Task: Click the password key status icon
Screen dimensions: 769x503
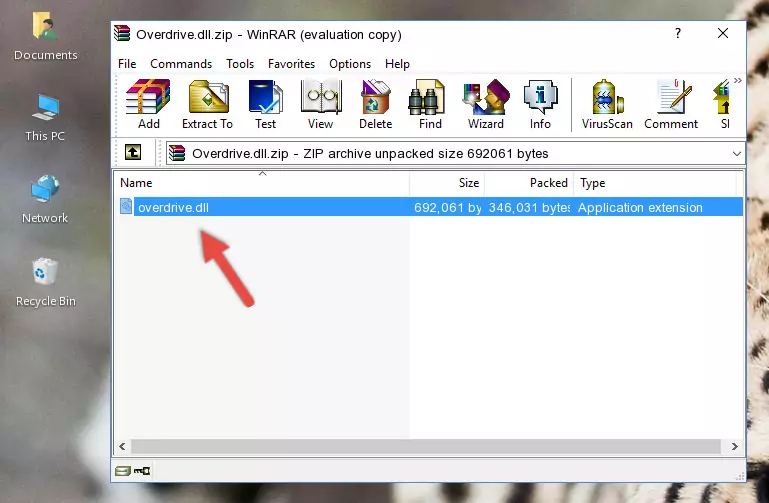Action: click(x=142, y=471)
